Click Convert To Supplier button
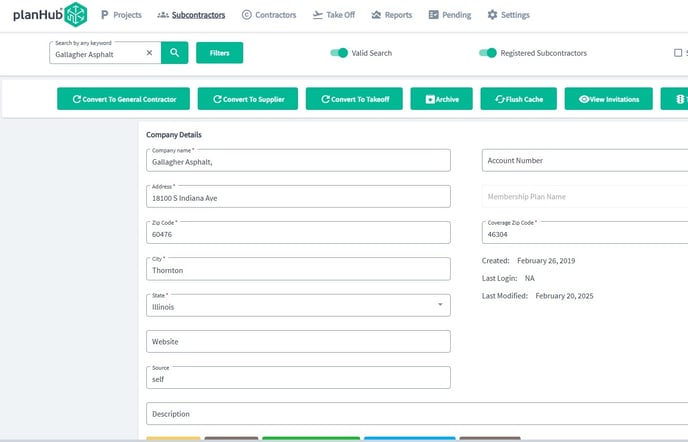688x442 pixels. (249, 99)
